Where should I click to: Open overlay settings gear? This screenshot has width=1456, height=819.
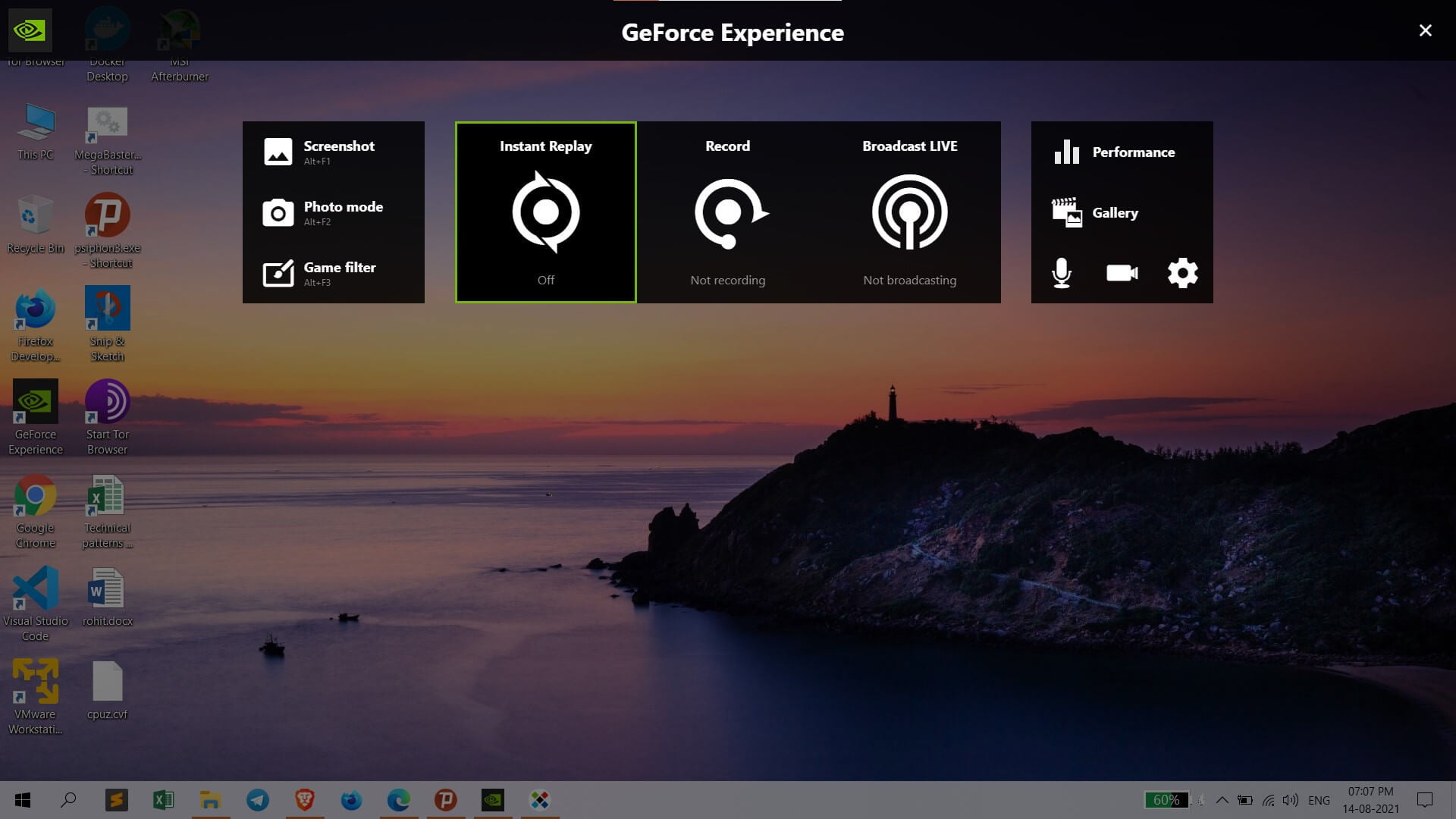[x=1183, y=273]
